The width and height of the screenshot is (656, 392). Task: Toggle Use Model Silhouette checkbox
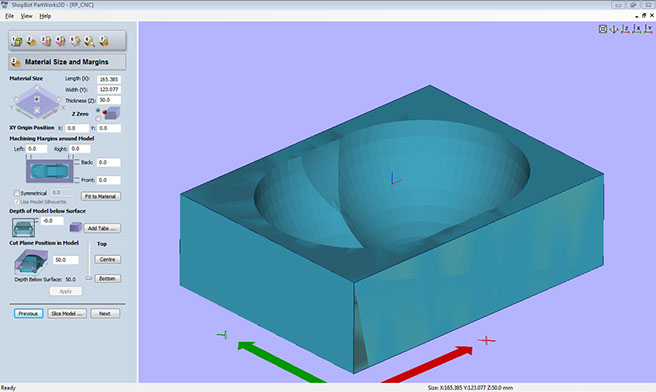point(16,202)
